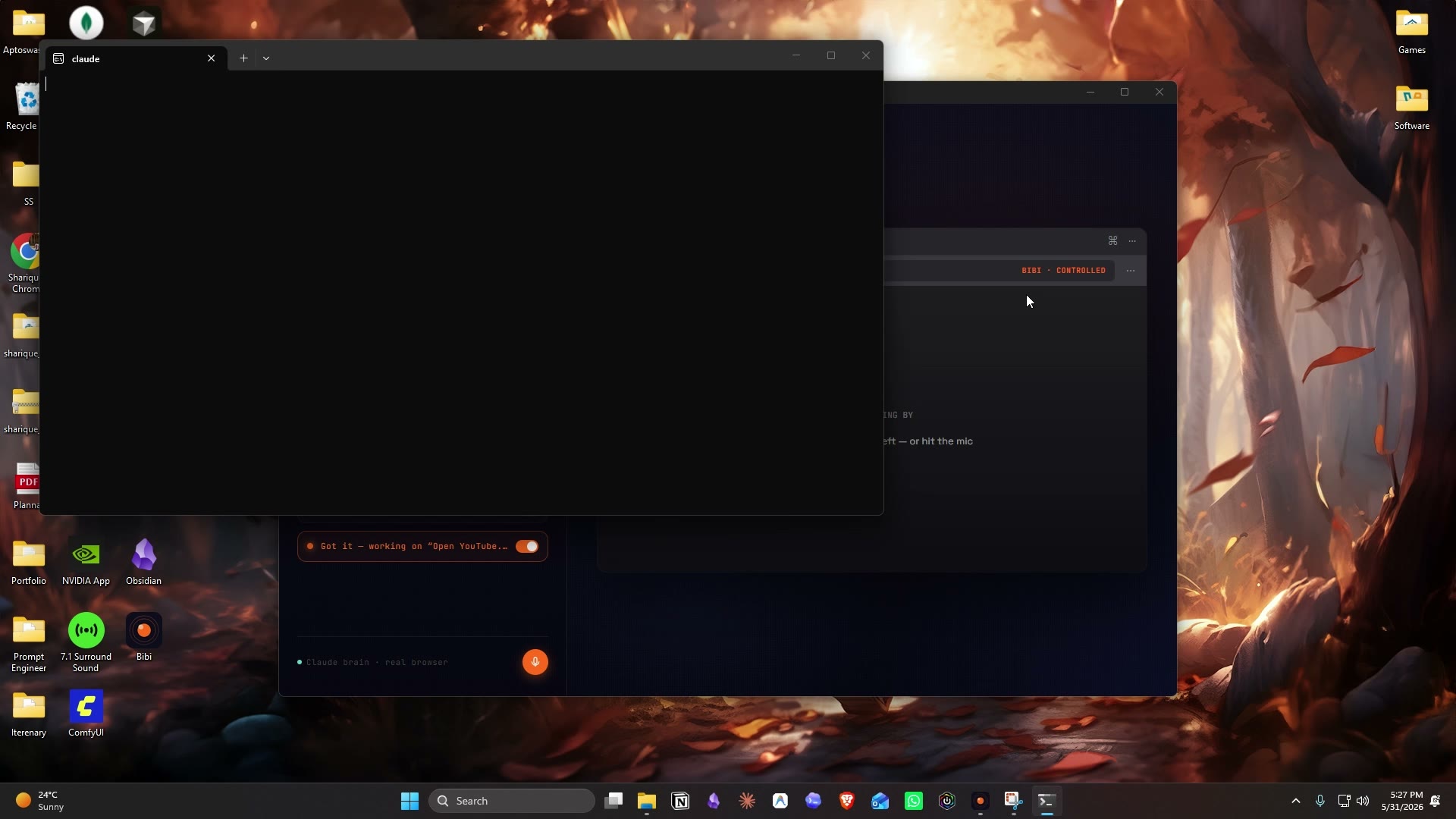Open the clock showing 5:27 PM
Viewport: 1456px width, 819px height.
click(1402, 801)
